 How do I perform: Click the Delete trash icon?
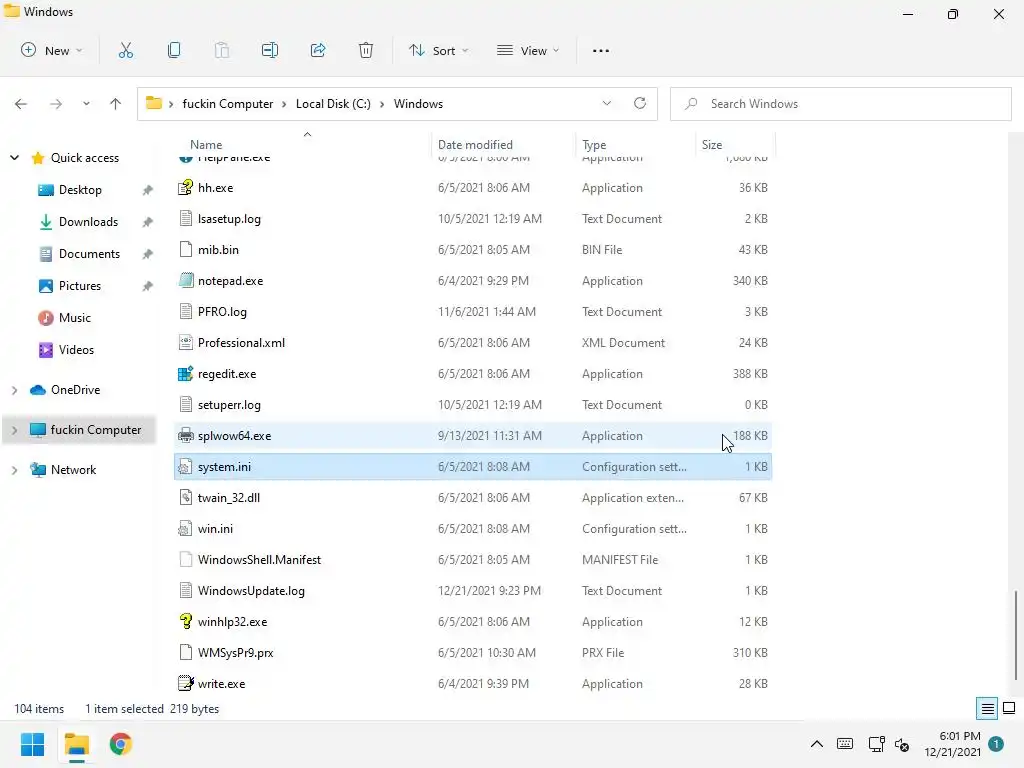point(366,50)
